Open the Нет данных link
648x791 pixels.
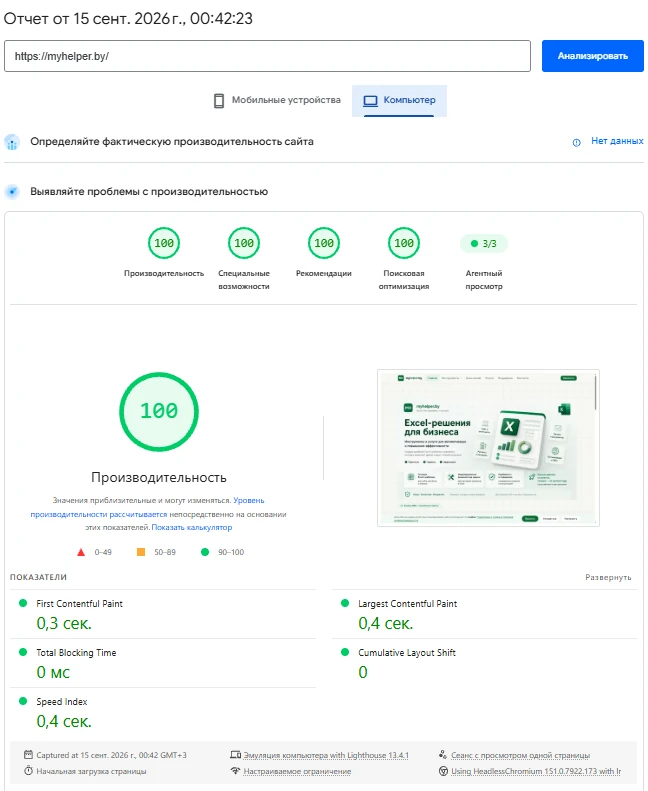tap(617, 141)
